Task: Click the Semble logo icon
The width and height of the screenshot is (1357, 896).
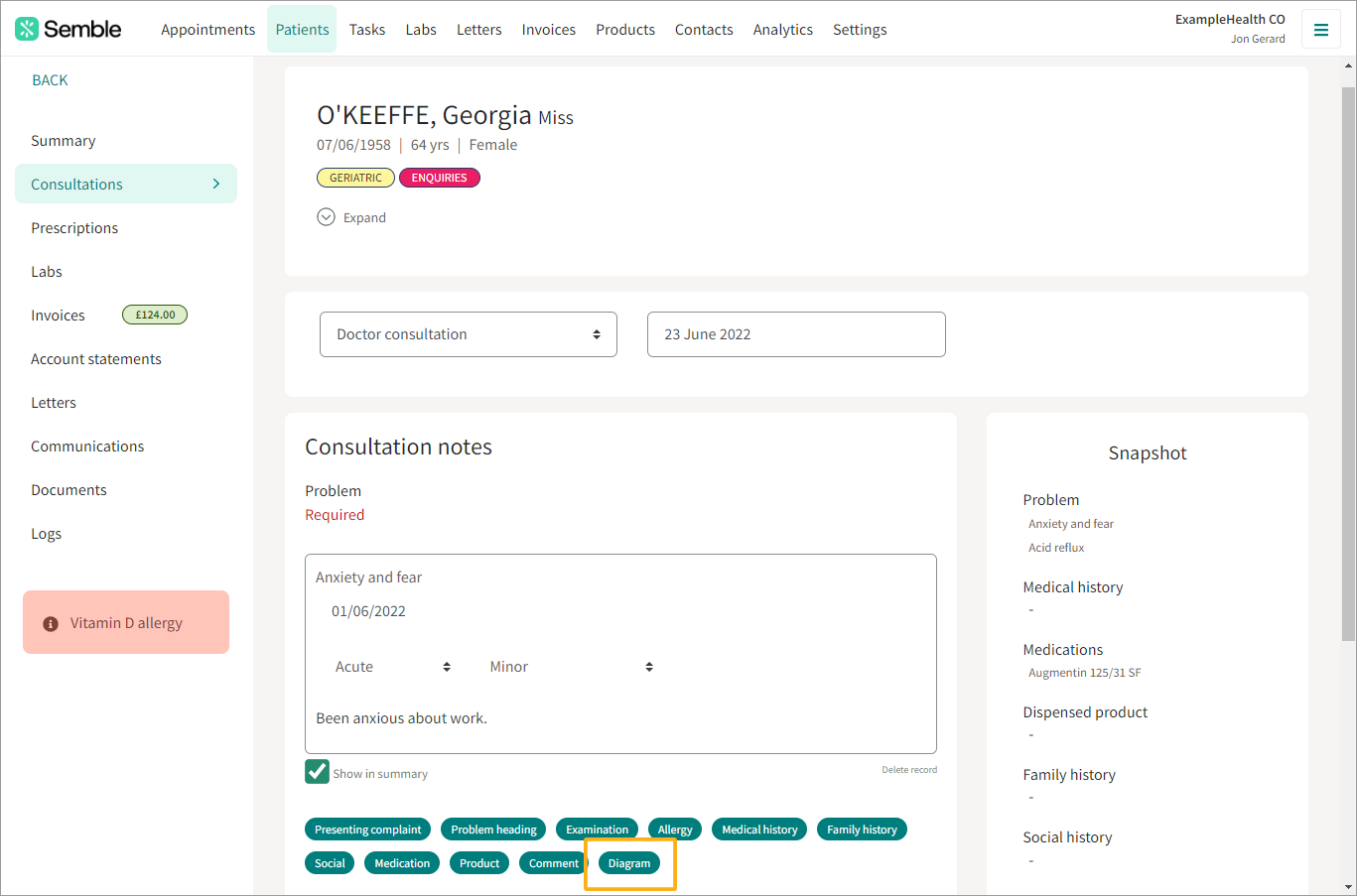Action: click(27, 29)
